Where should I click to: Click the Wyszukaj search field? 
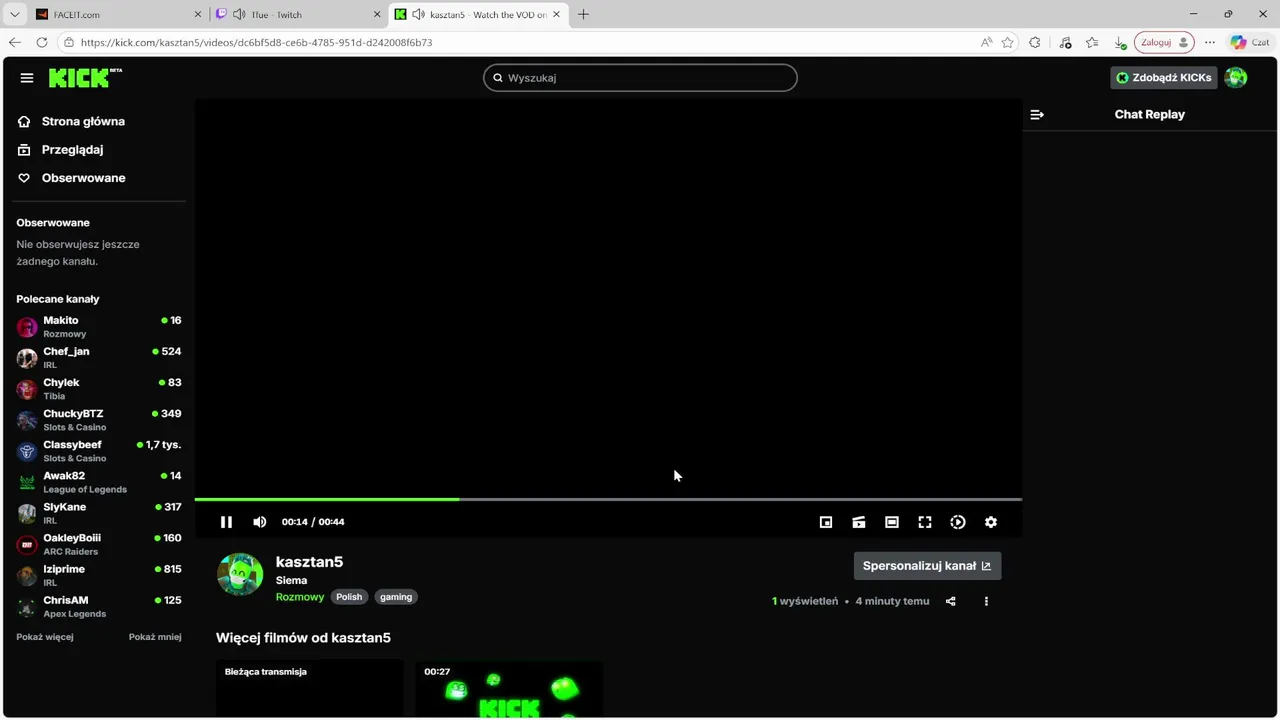pos(640,78)
